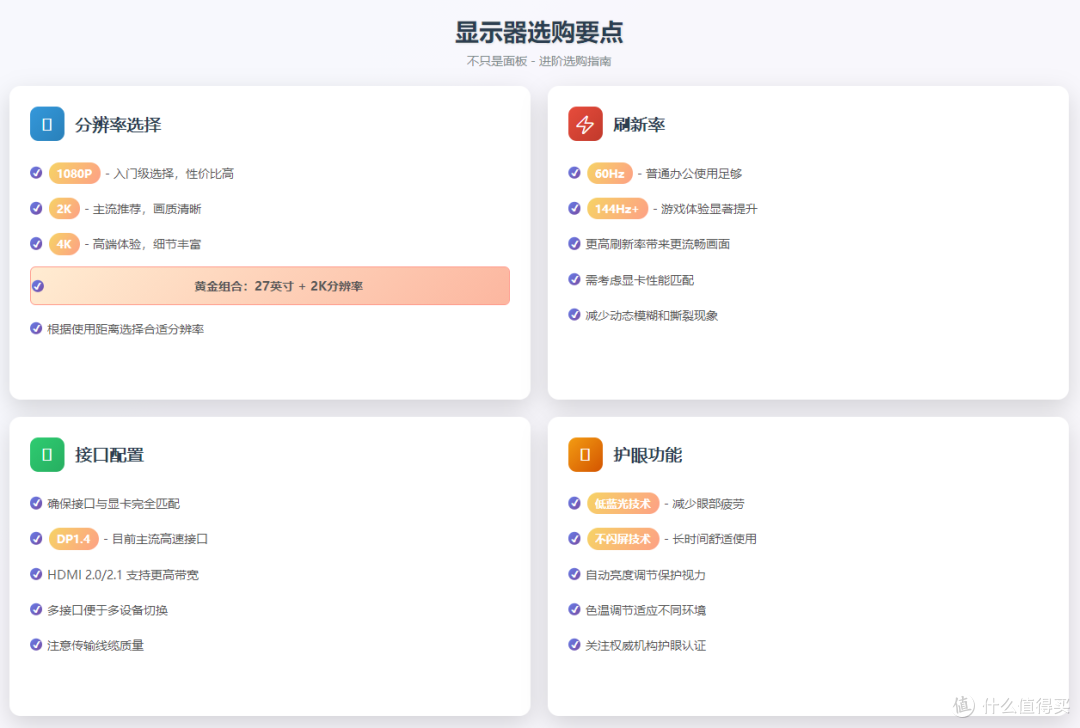This screenshot has height=728, width=1080.
Task: Click the text 自动亮度调节保护视力
Action: coord(645,574)
